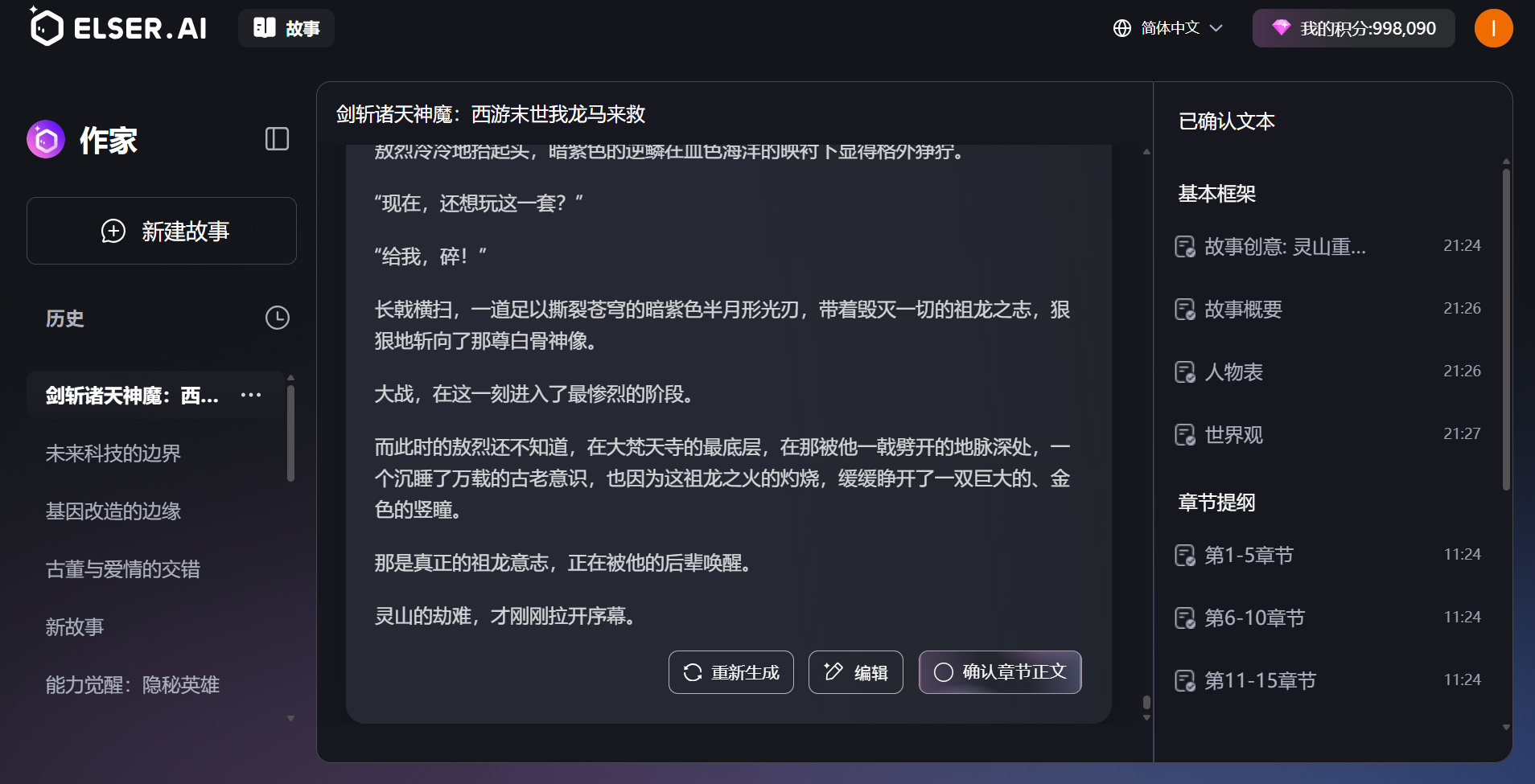This screenshot has height=784, width=1535.
Task: Click the right panel vertical scrollbar
Action: (x=1506, y=330)
